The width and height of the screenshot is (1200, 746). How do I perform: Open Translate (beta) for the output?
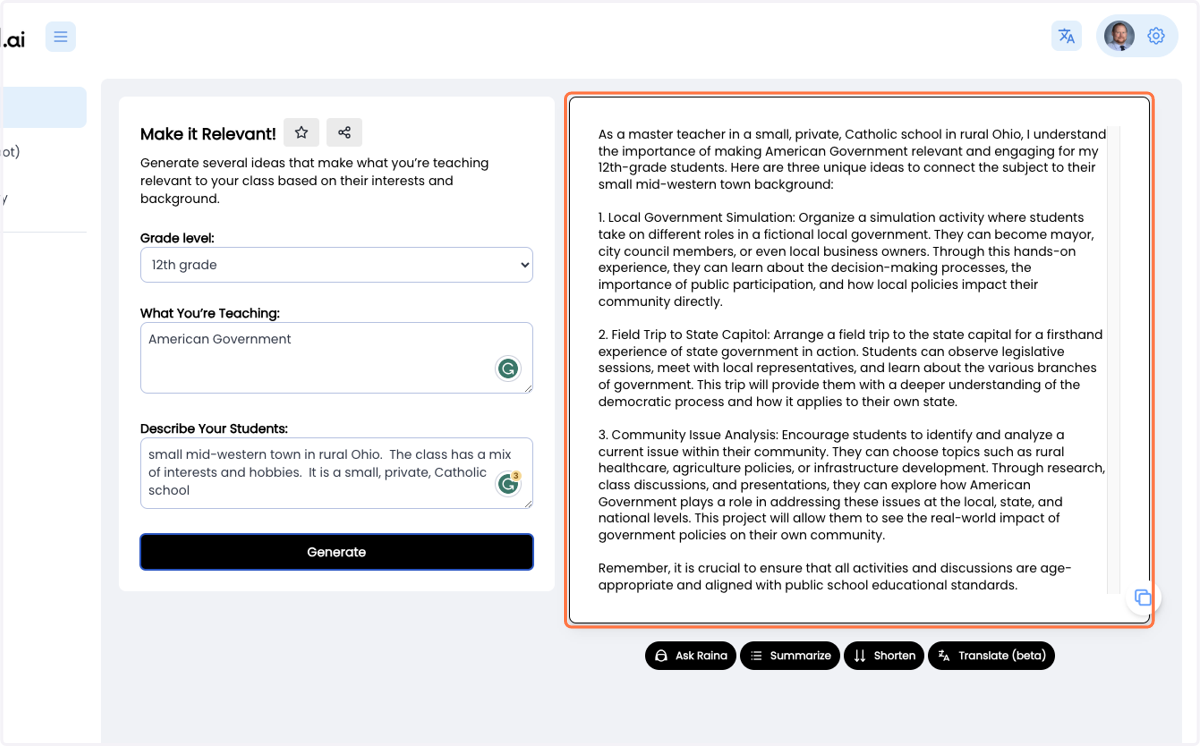(991, 656)
